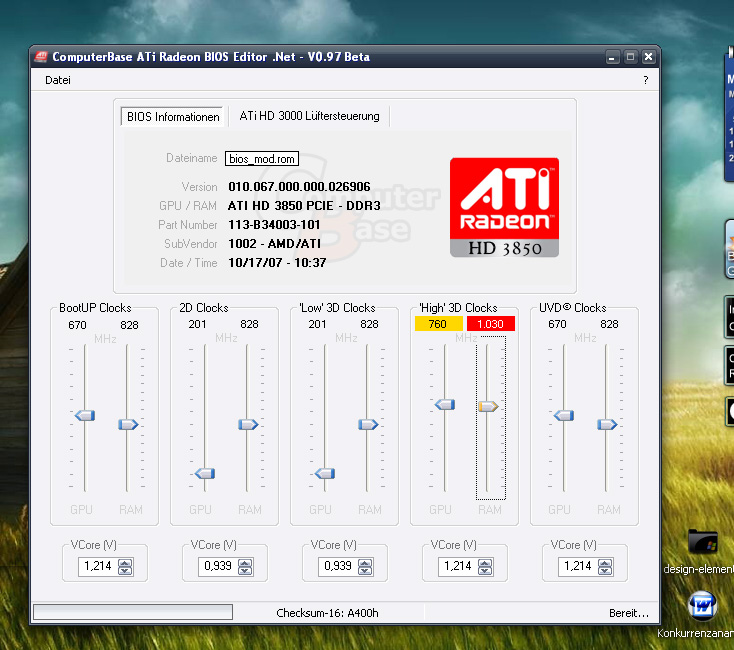The width and height of the screenshot is (734, 650).
Task: Grab the BootUP Clocks RAM slider handle
Action: 128,424
